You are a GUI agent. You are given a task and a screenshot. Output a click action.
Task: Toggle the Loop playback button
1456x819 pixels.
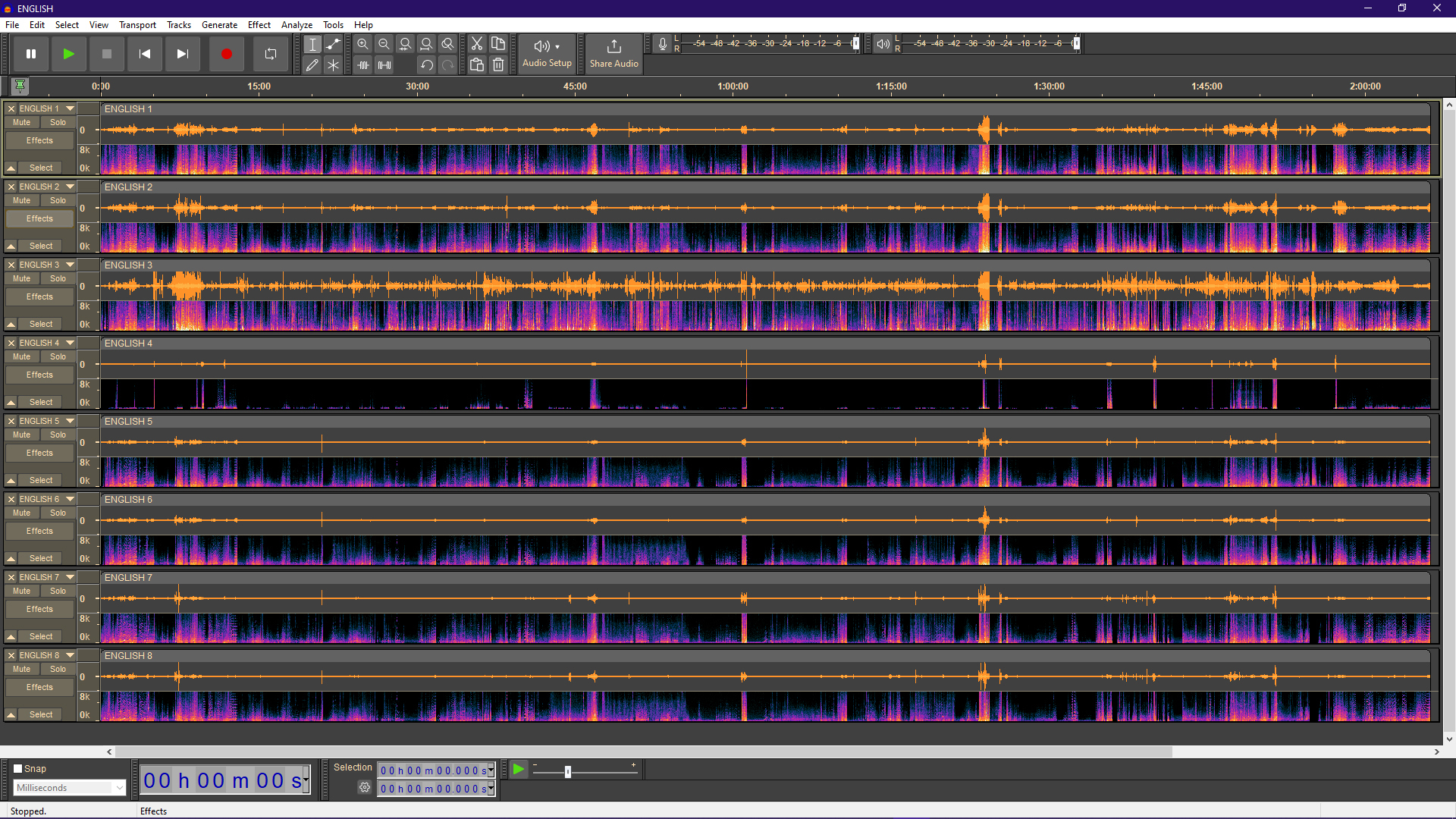271,54
